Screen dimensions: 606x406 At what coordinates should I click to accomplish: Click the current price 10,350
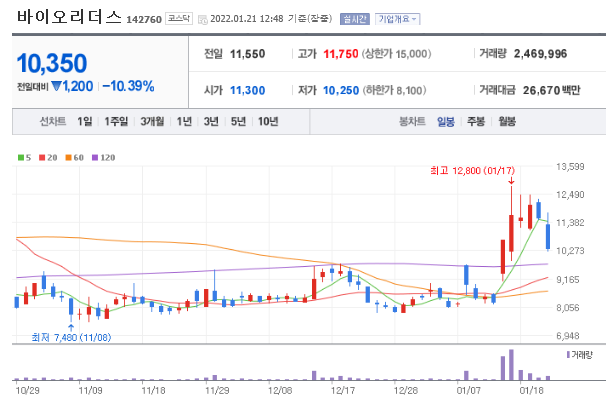click(x=52, y=63)
